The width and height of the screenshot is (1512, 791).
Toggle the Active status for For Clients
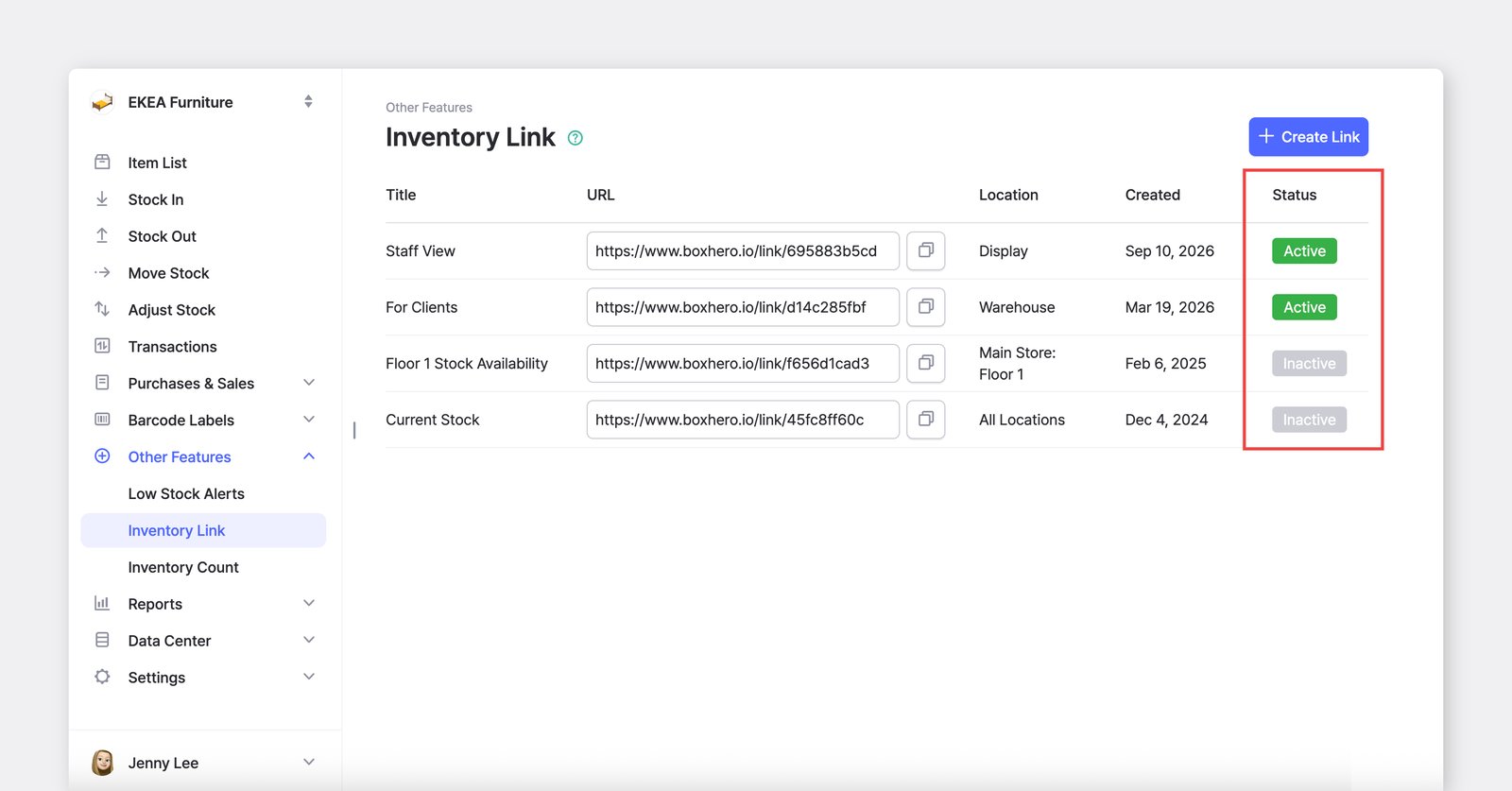coord(1304,307)
